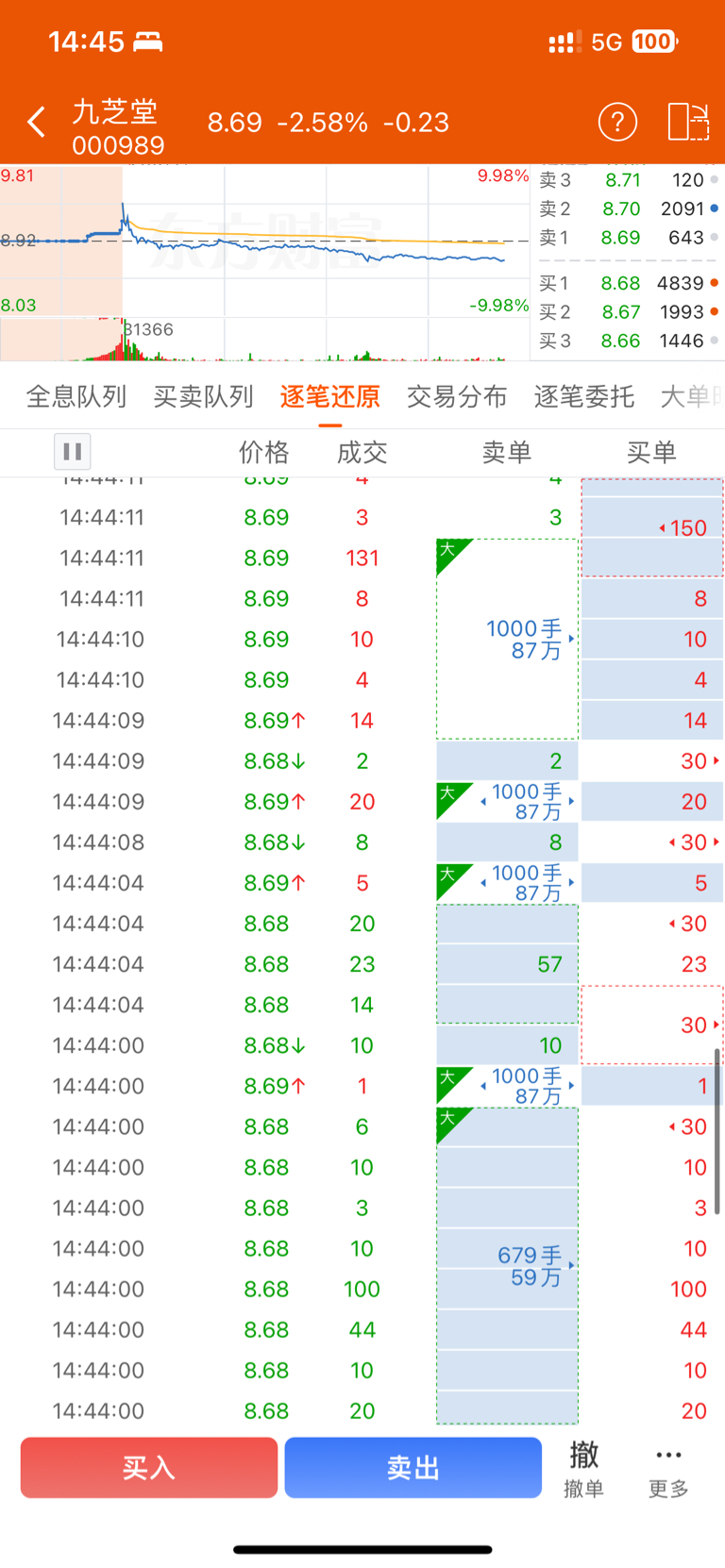Select the 卖2 8.70 order row
Screen dimensions: 725x1568
tap(630, 209)
